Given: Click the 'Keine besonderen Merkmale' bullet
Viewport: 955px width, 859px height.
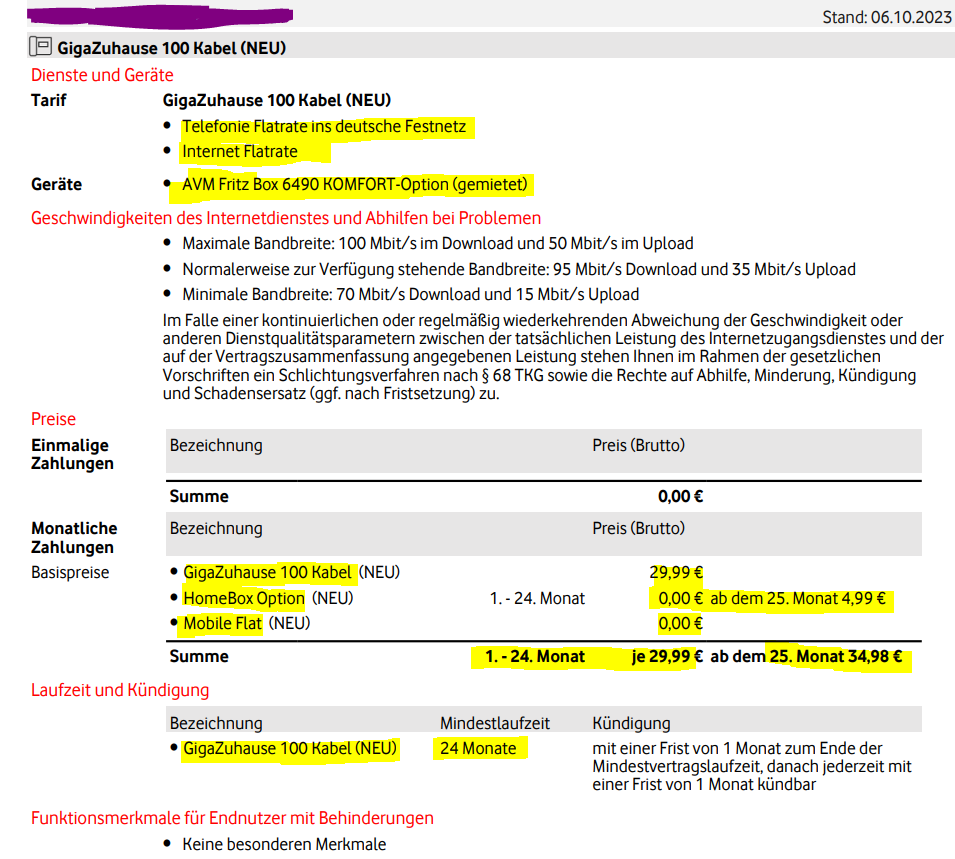Looking at the screenshot, I should tap(284, 844).
